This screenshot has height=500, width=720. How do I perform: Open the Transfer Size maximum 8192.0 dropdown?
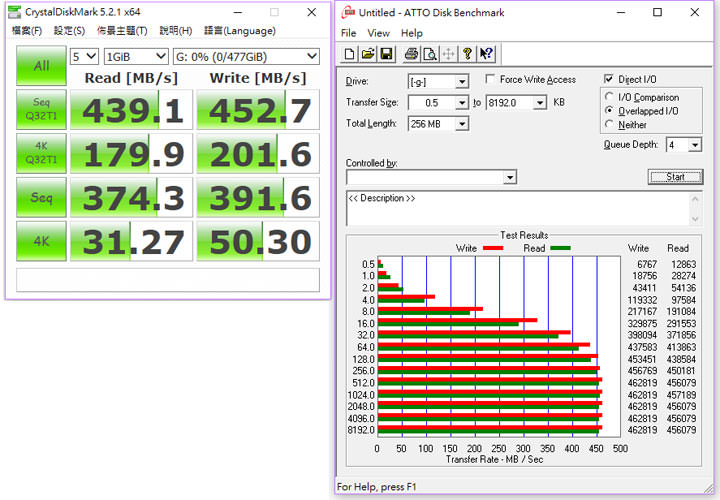pyautogui.click(x=540, y=102)
